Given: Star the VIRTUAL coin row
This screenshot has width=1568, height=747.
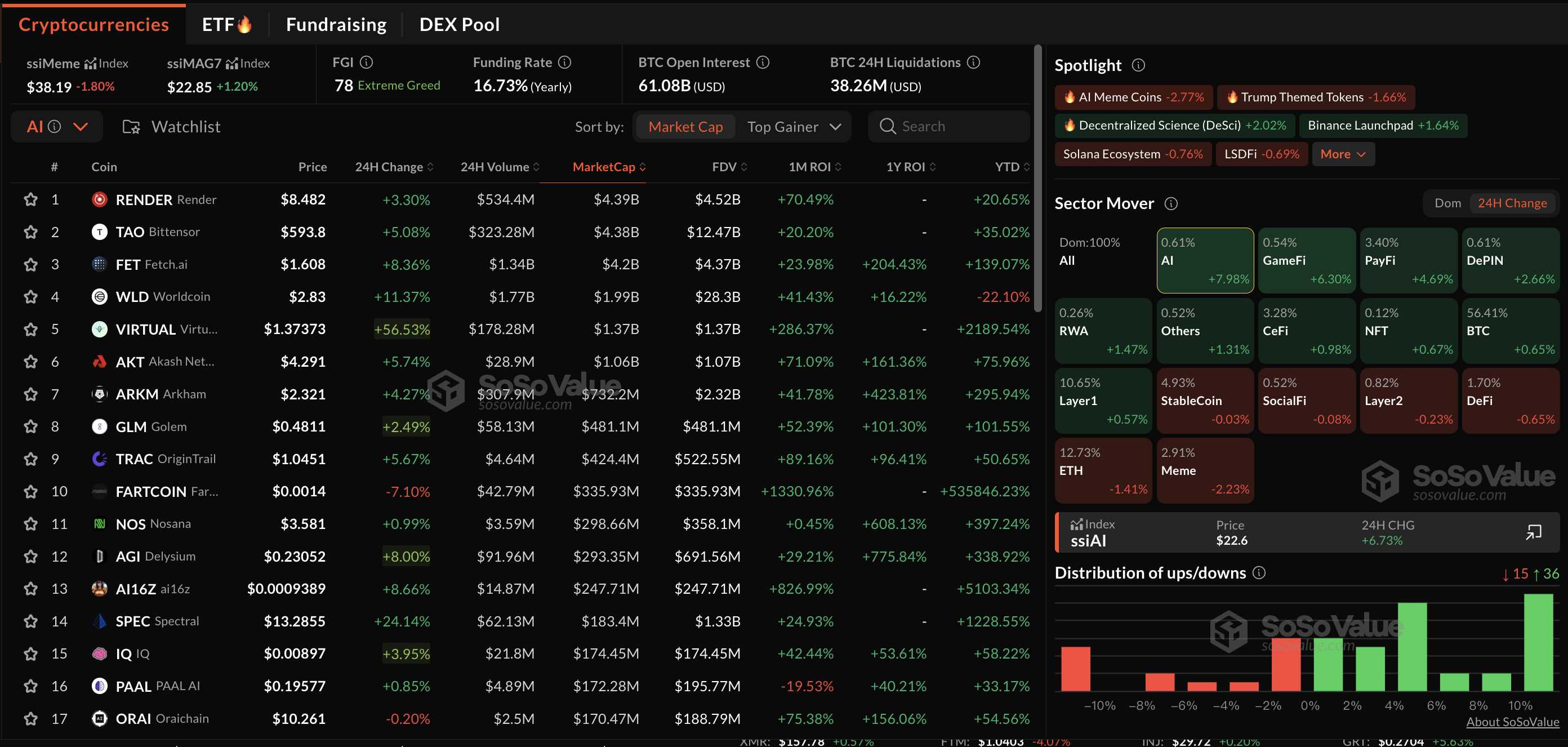Looking at the screenshot, I should [x=30, y=330].
